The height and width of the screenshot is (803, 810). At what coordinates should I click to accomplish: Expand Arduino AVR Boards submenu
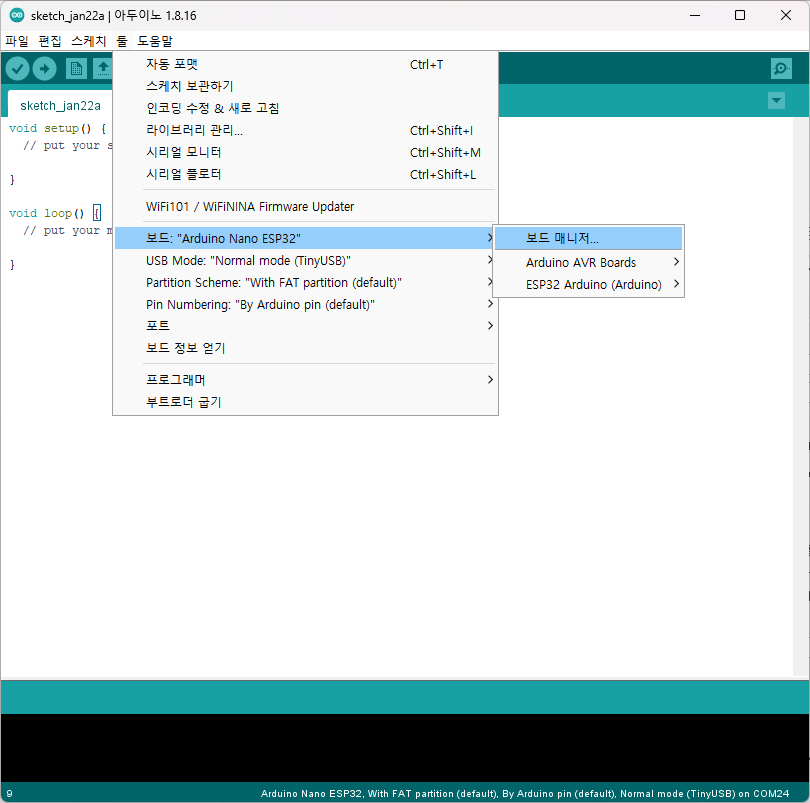[x=588, y=262]
